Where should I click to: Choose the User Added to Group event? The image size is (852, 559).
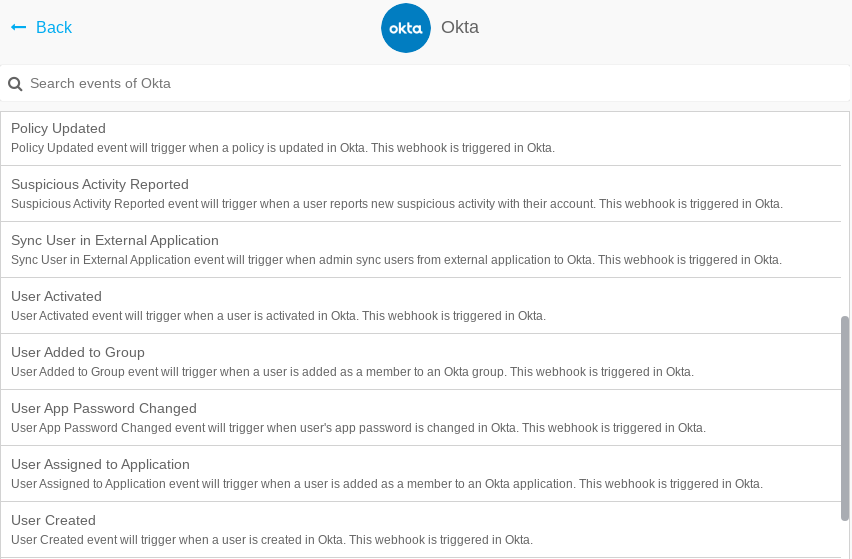click(421, 362)
